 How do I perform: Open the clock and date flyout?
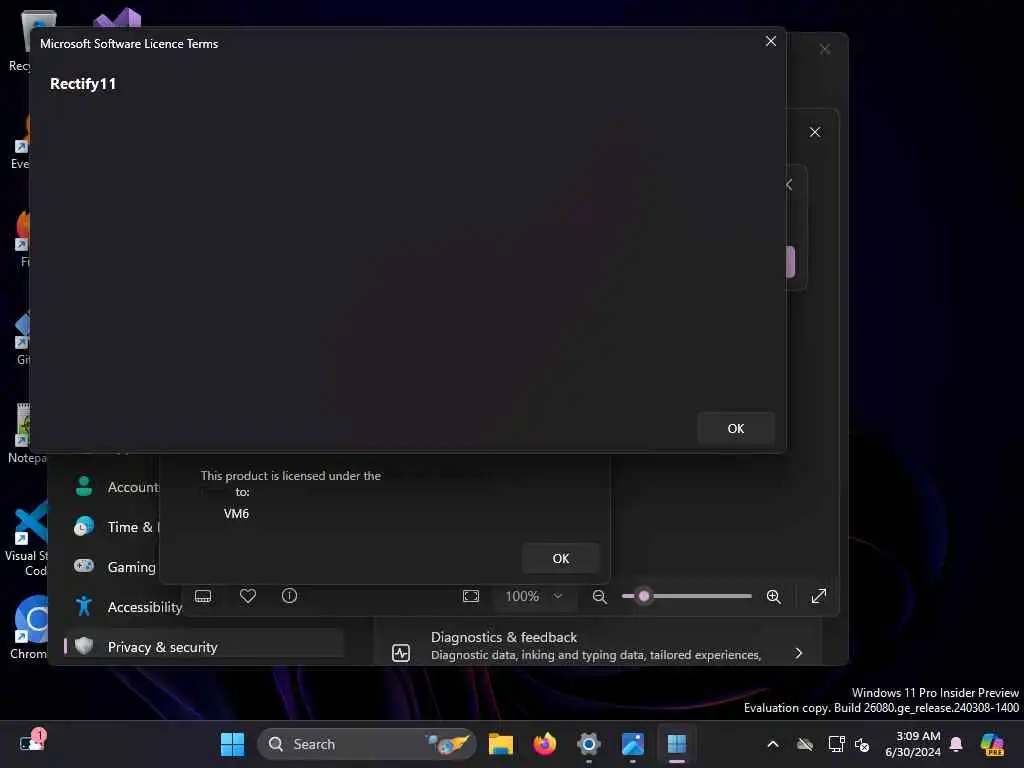click(x=913, y=744)
